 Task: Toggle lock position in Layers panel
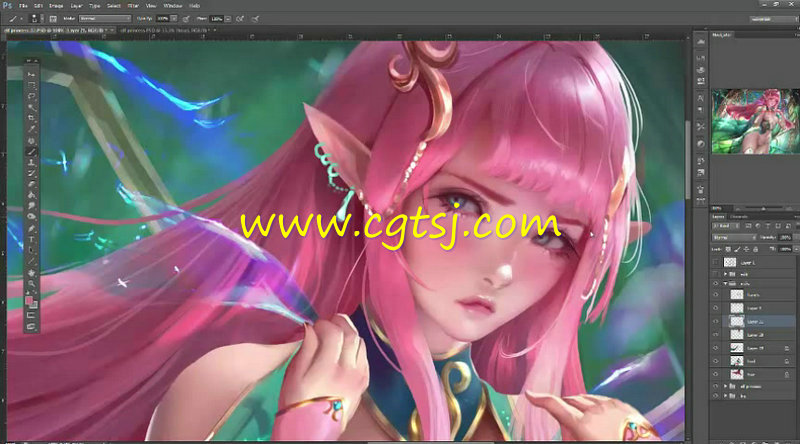click(x=746, y=249)
